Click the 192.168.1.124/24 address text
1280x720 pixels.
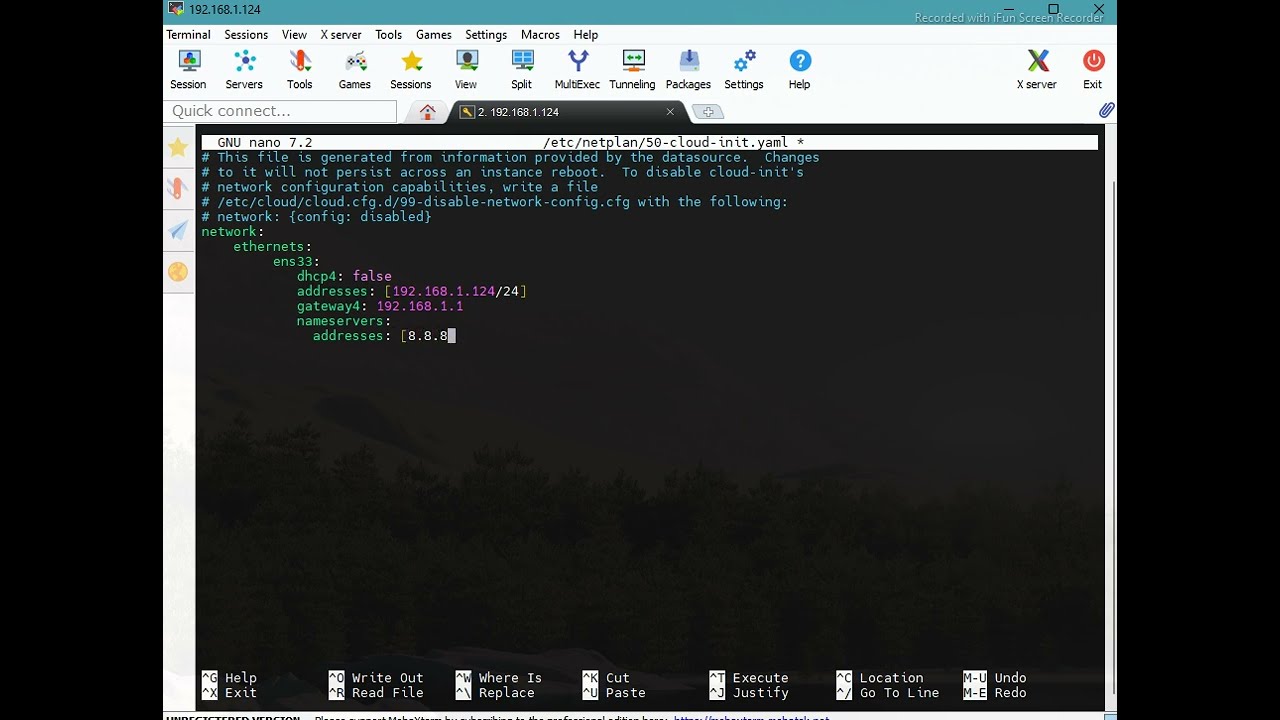(455, 291)
